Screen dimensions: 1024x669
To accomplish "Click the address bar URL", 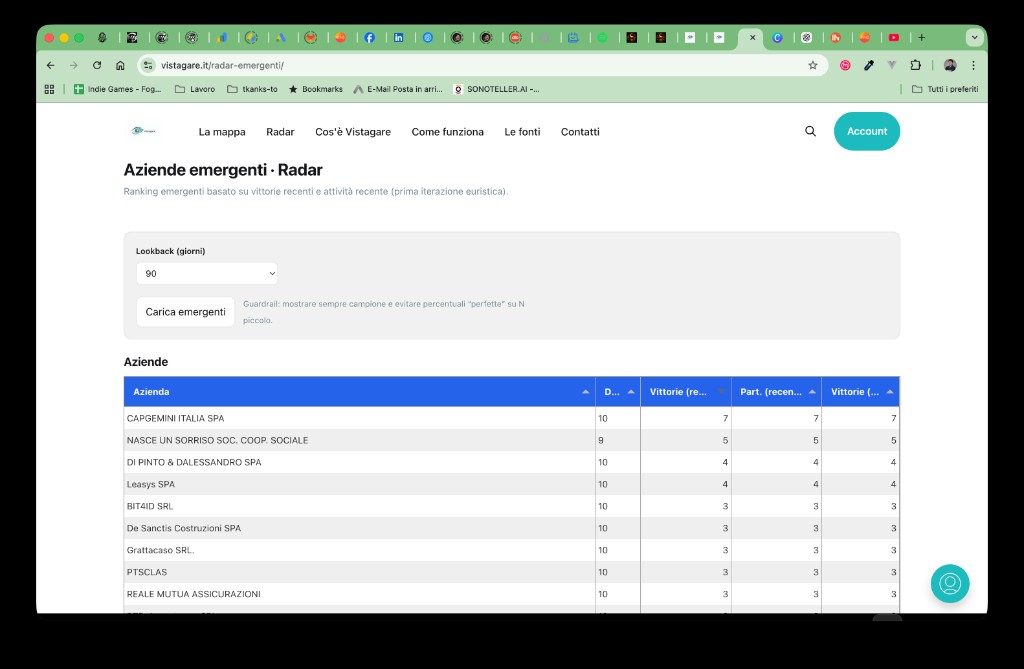I will 222,65.
